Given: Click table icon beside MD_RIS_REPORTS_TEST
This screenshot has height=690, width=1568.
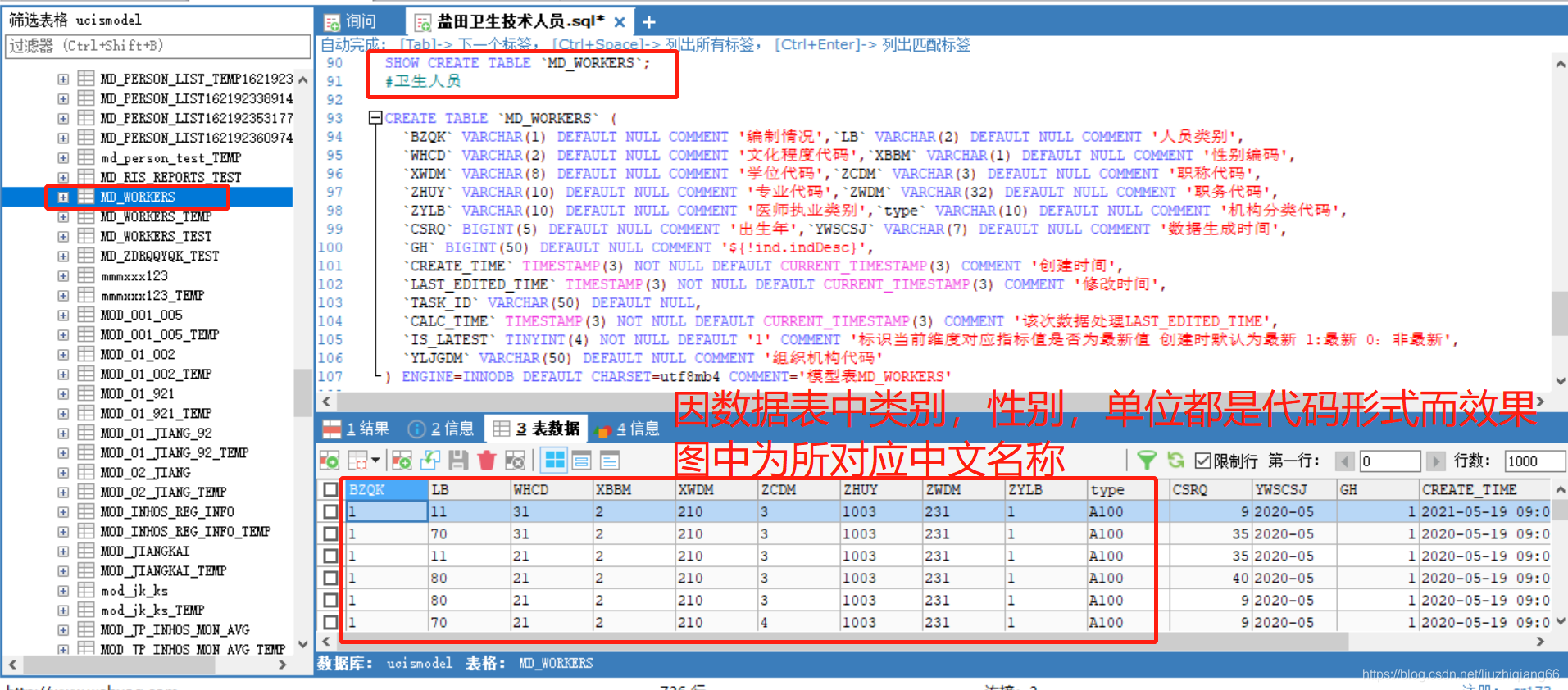Looking at the screenshot, I should point(86,177).
